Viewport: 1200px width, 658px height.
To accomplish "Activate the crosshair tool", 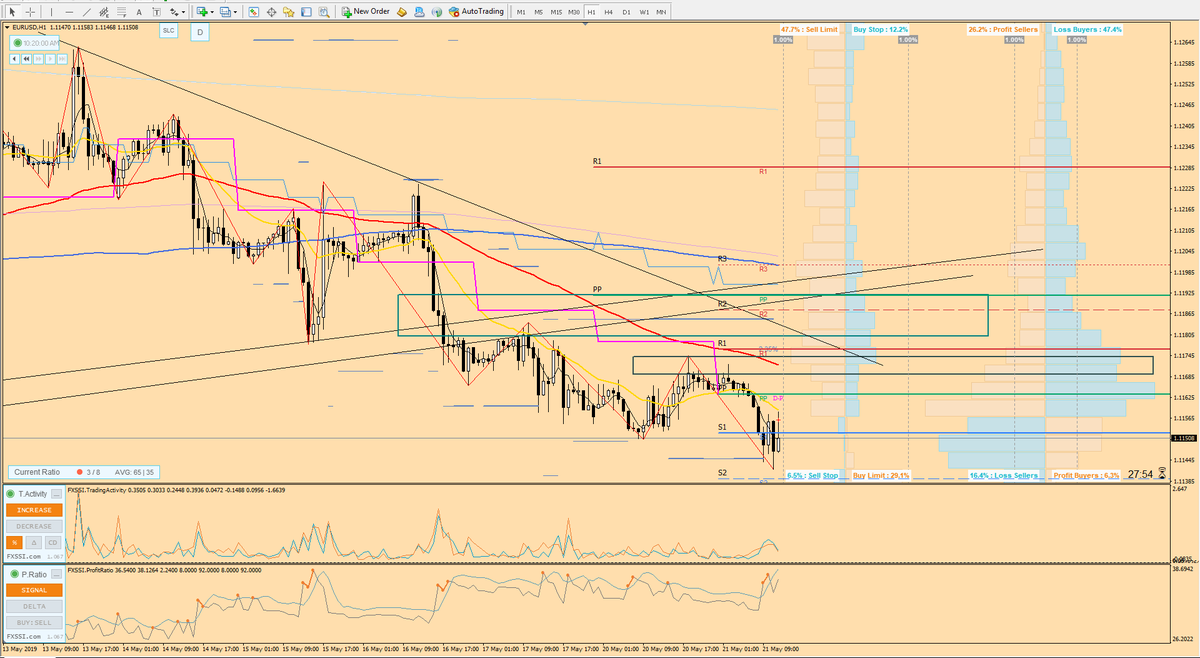I will click(x=30, y=11).
